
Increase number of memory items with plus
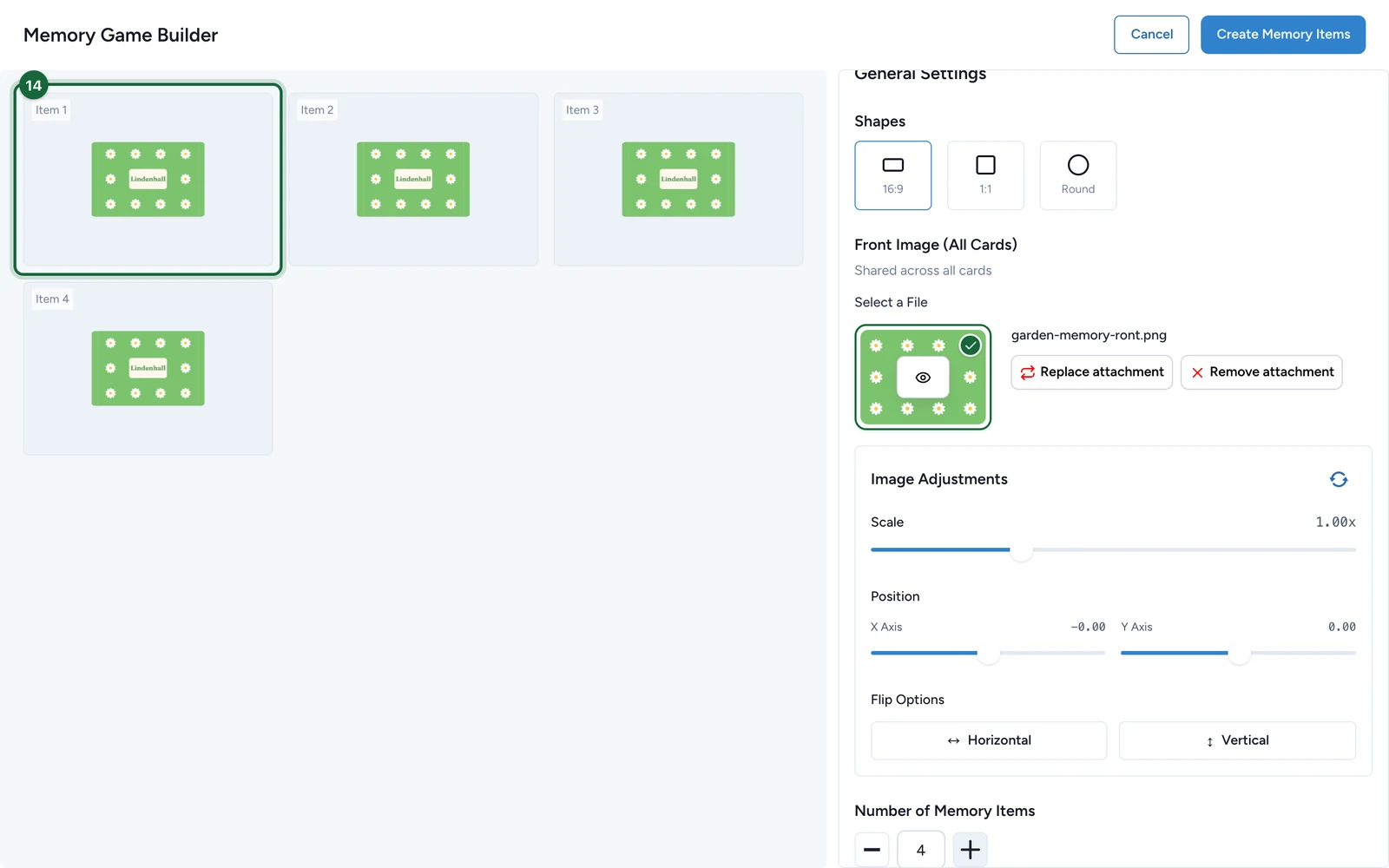tap(970, 850)
